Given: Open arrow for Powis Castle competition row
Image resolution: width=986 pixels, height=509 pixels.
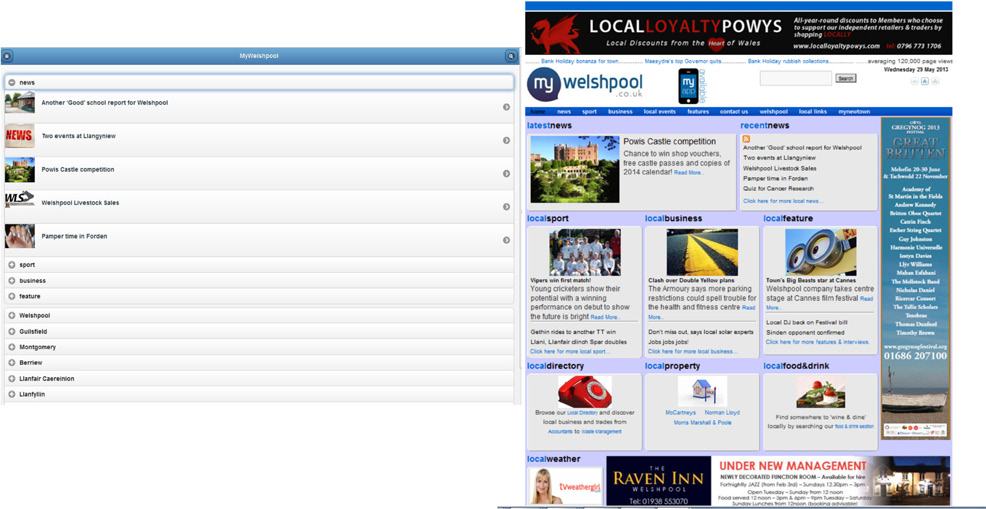Looking at the screenshot, I should (x=506, y=174).
